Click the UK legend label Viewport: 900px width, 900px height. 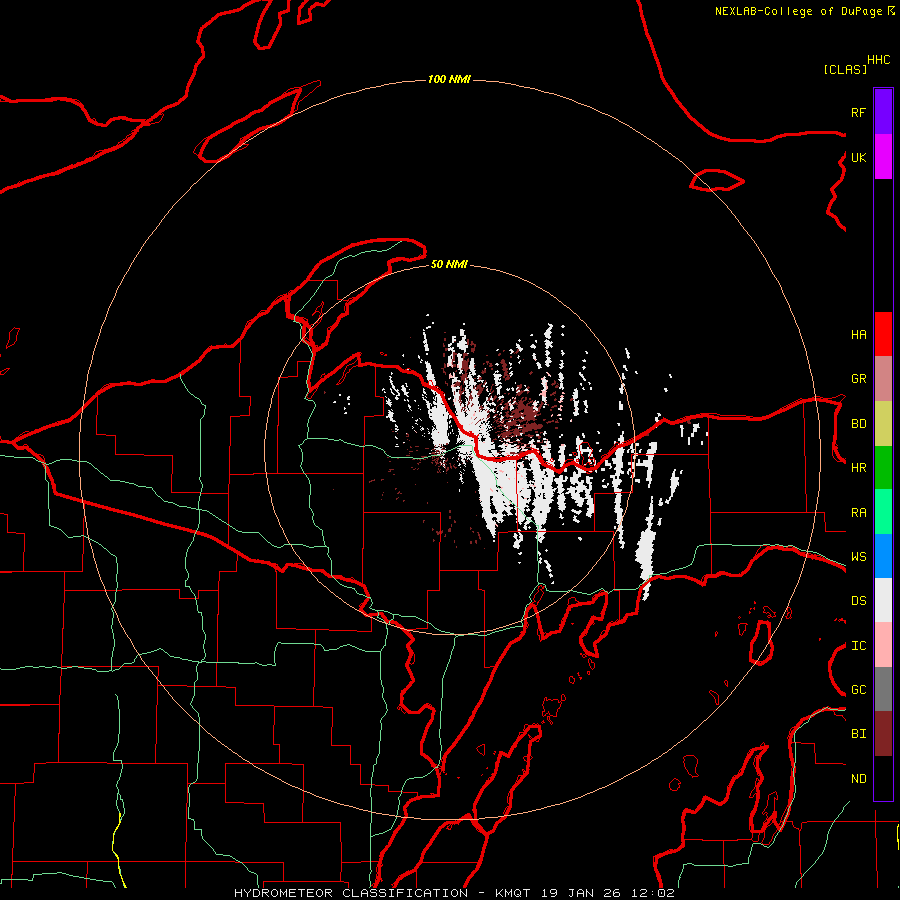pos(858,158)
